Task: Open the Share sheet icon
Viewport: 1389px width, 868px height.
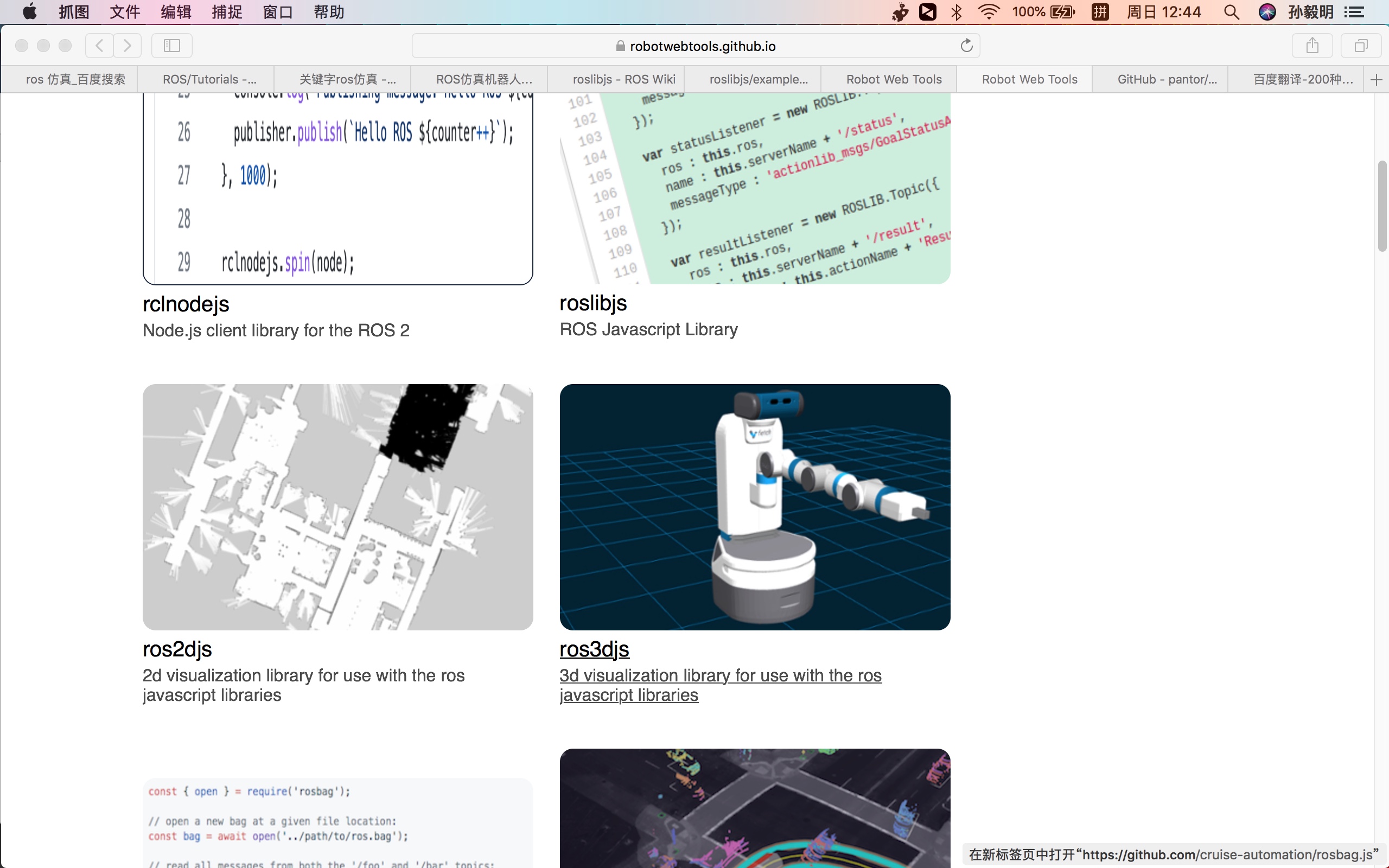Action: (x=1312, y=46)
